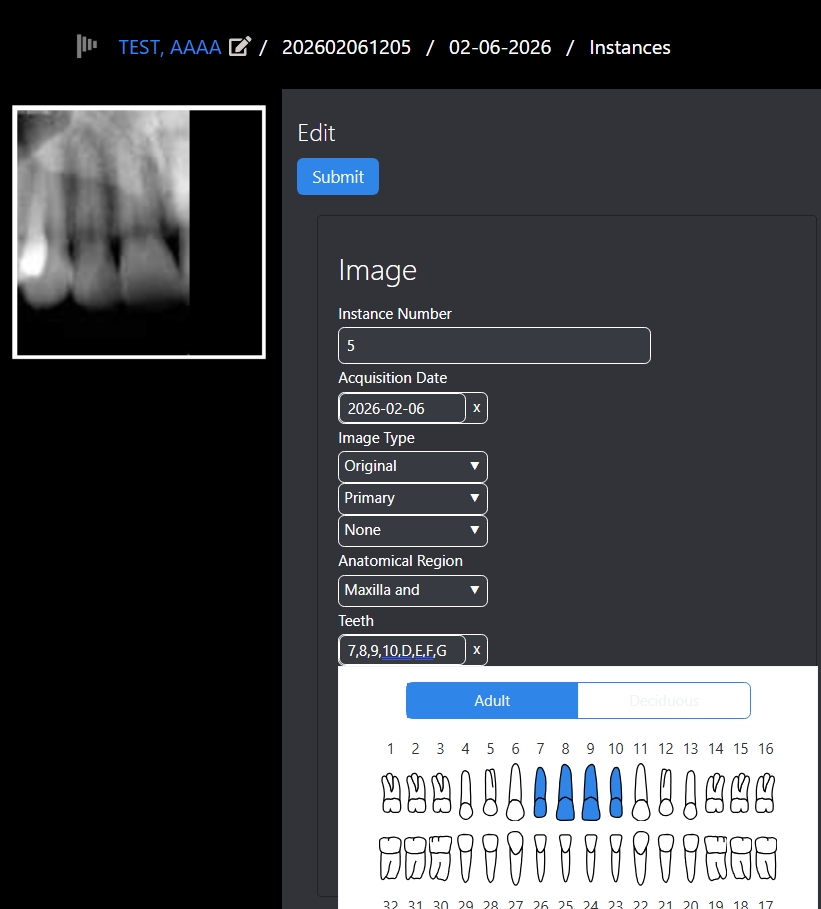The image size is (821, 909).
Task: Select upper tooth 12 icon
Action: 666,792
